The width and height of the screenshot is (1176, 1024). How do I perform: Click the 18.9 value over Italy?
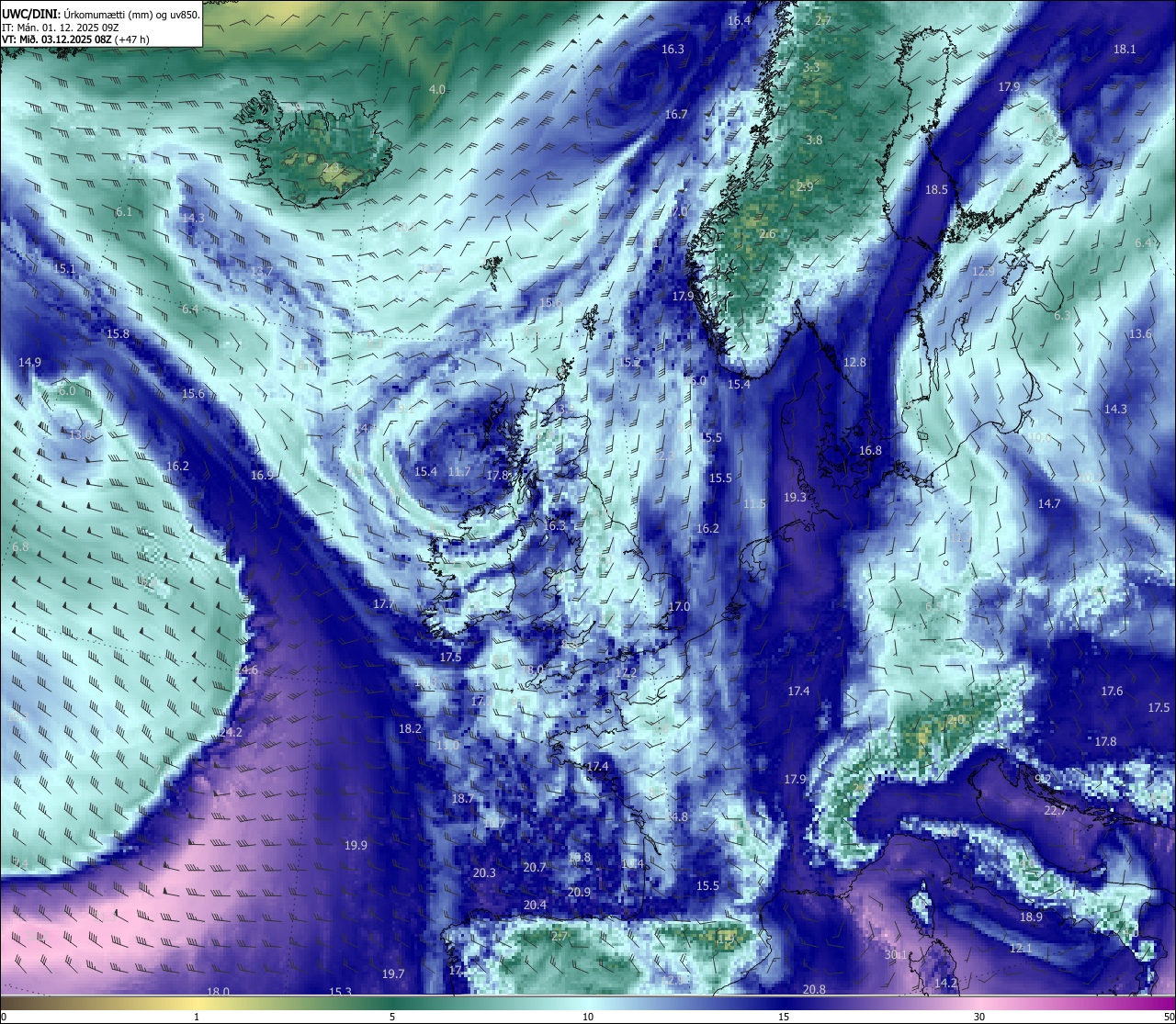pyautogui.click(x=1031, y=917)
